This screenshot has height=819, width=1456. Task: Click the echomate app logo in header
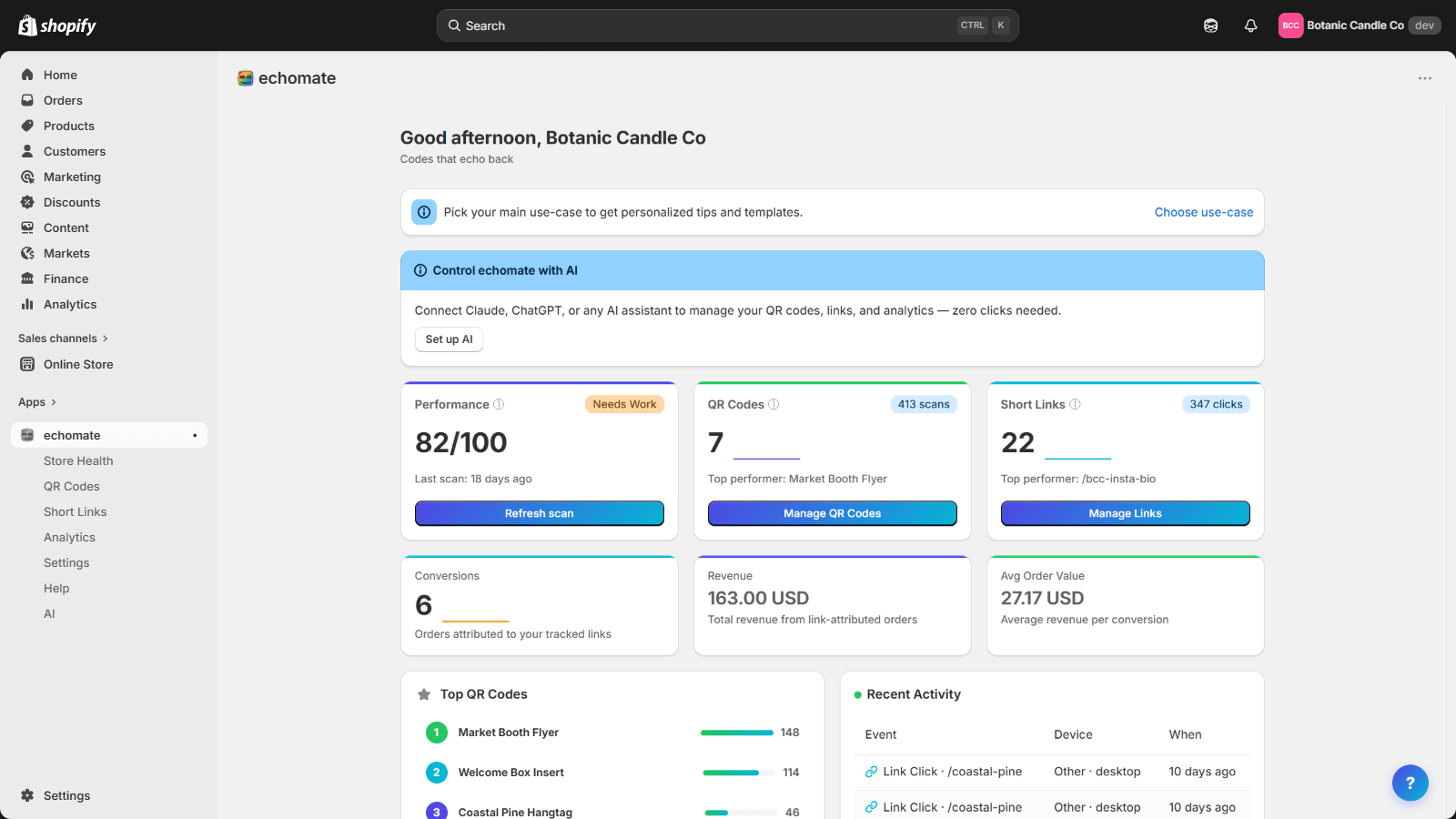click(x=246, y=78)
